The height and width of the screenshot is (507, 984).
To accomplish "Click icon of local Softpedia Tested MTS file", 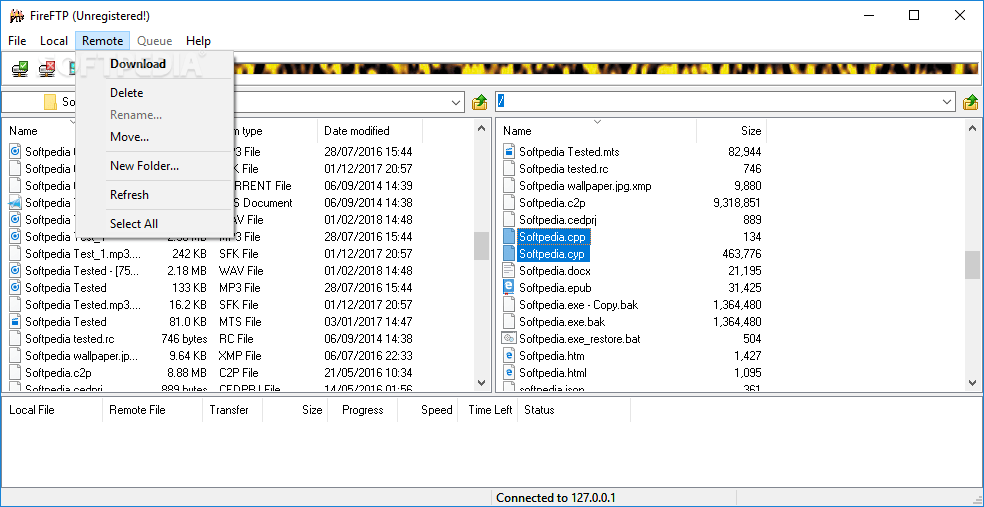I will 16,322.
